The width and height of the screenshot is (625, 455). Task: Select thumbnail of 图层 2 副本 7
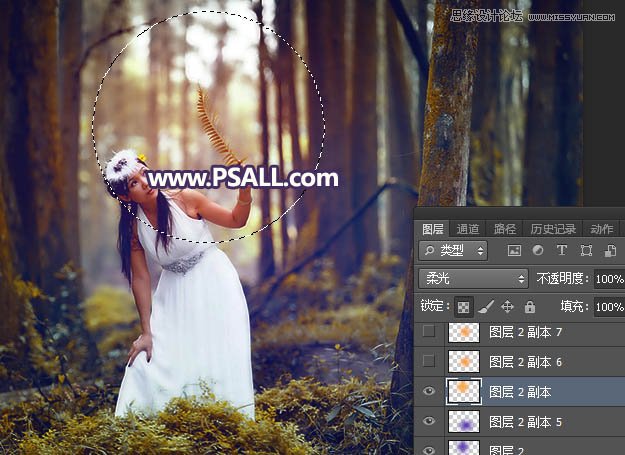(464, 332)
